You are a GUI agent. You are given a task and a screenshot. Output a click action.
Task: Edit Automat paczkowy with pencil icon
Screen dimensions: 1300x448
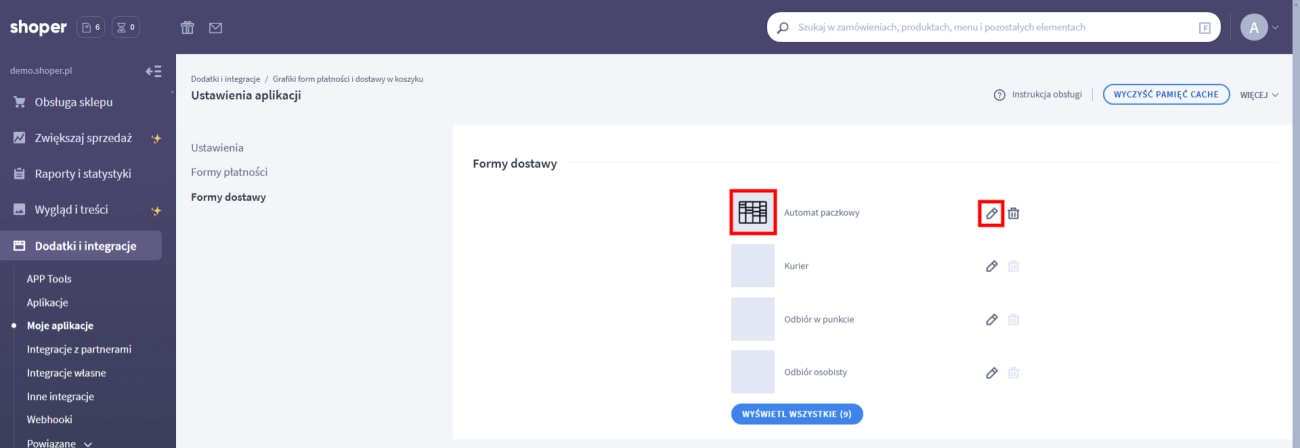[991, 213]
